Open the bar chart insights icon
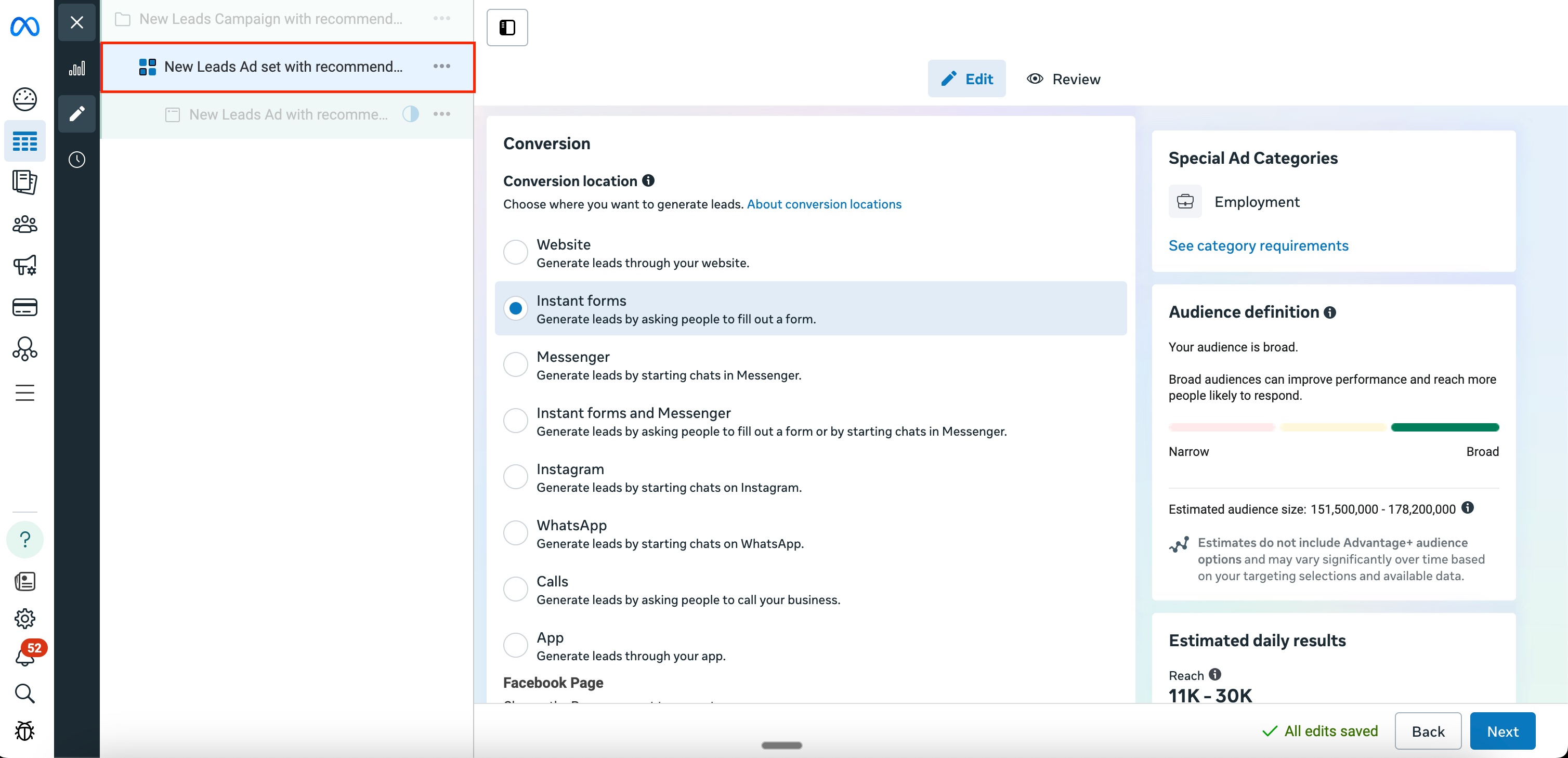1568x758 pixels. (x=77, y=68)
